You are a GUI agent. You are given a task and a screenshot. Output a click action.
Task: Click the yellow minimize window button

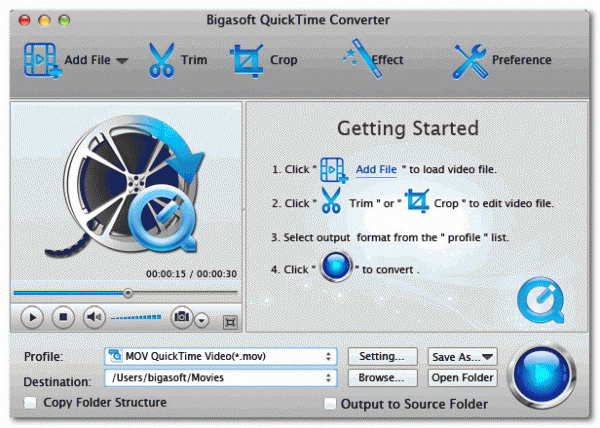(x=44, y=20)
